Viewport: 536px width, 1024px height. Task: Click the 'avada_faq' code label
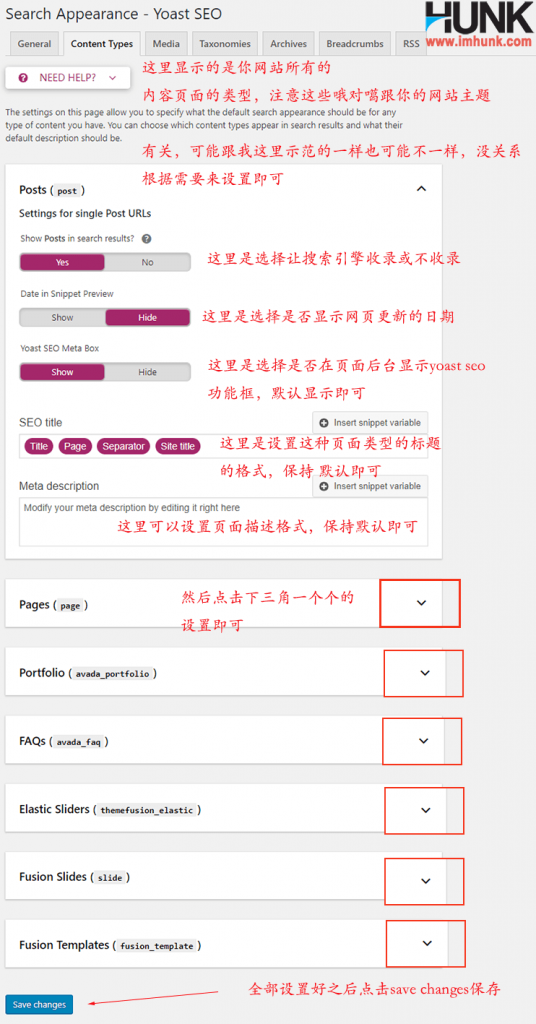coord(78,743)
